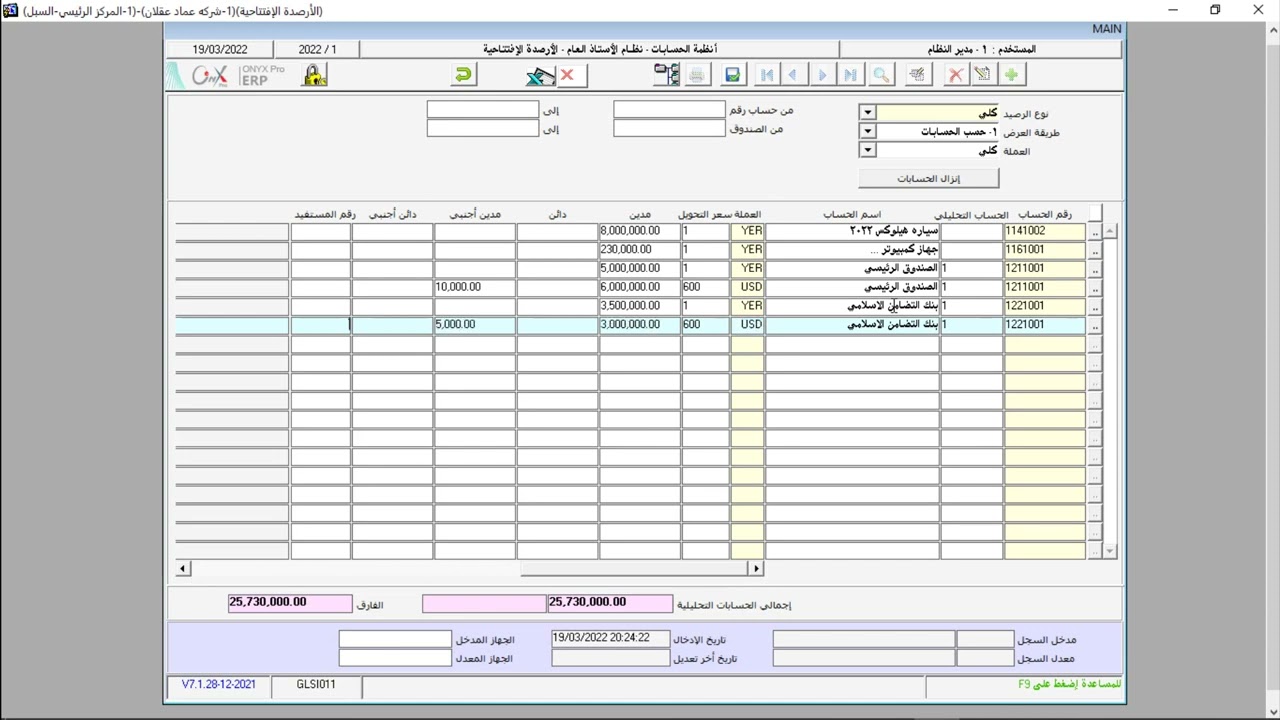Click the إلى field beside من حساب رقم
The height and width of the screenshot is (720, 1280).
click(483, 110)
